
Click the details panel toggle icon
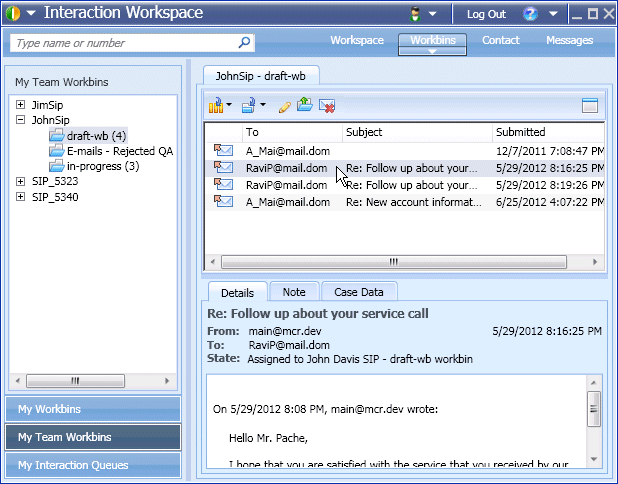[x=590, y=105]
